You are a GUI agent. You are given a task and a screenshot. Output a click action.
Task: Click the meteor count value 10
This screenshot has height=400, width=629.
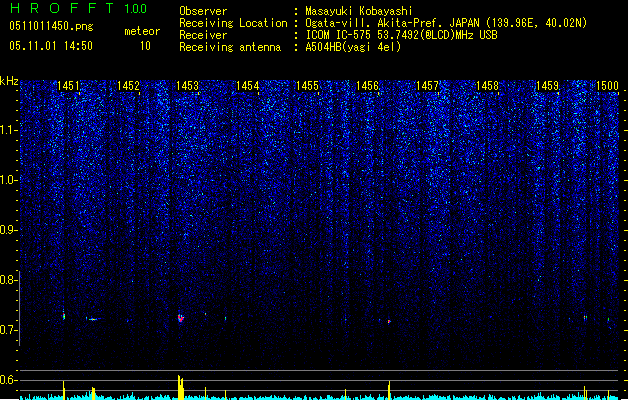click(x=145, y=46)
